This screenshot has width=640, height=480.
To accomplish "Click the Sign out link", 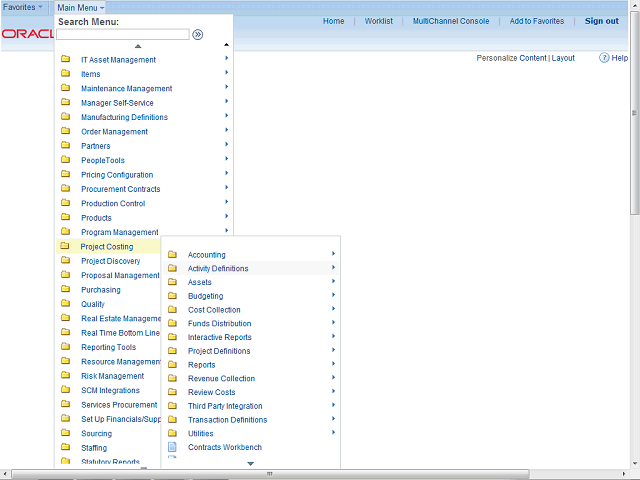I will coord(601,21).
